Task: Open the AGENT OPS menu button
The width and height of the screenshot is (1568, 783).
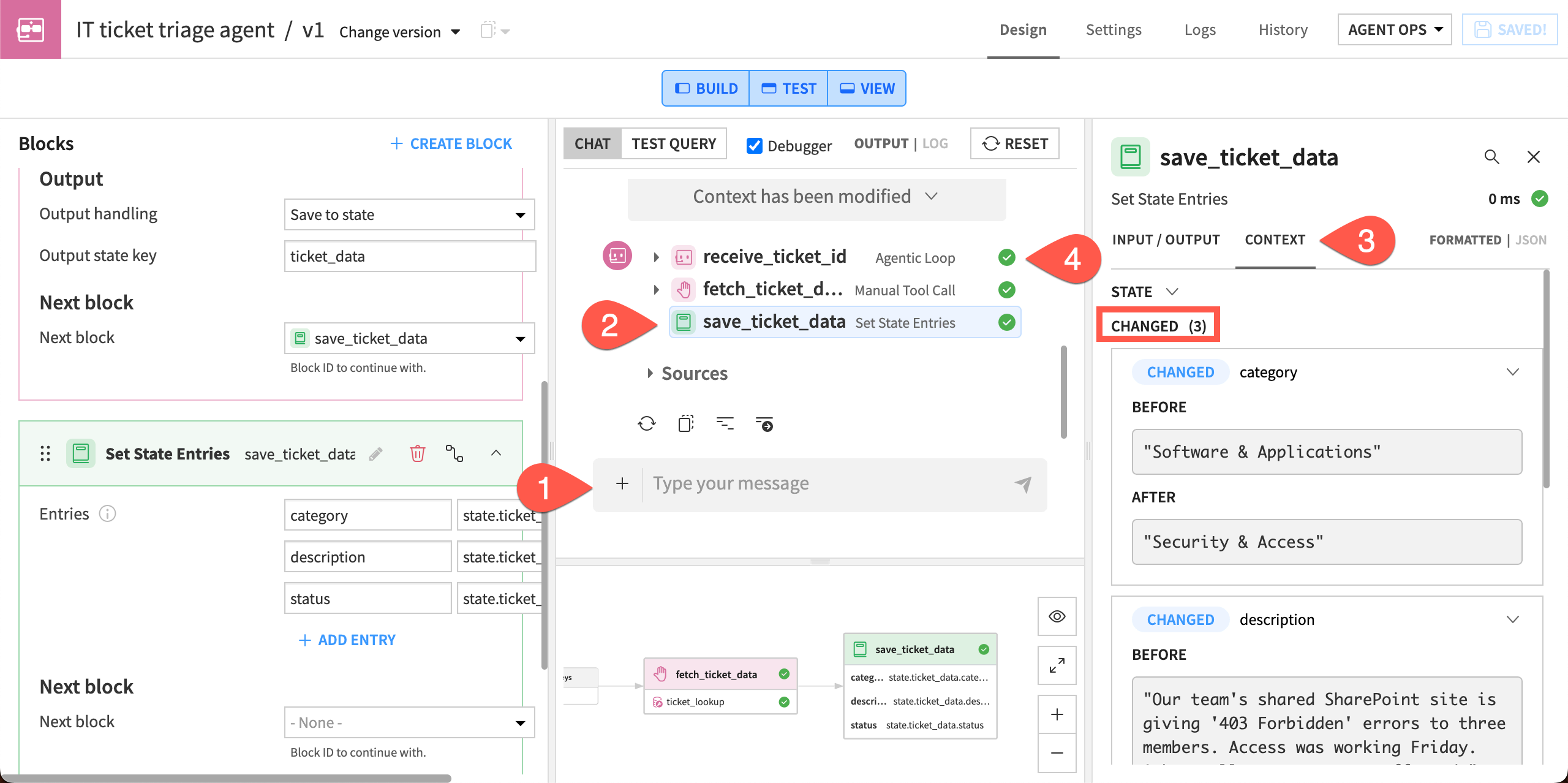Action: coord(1395,29)
